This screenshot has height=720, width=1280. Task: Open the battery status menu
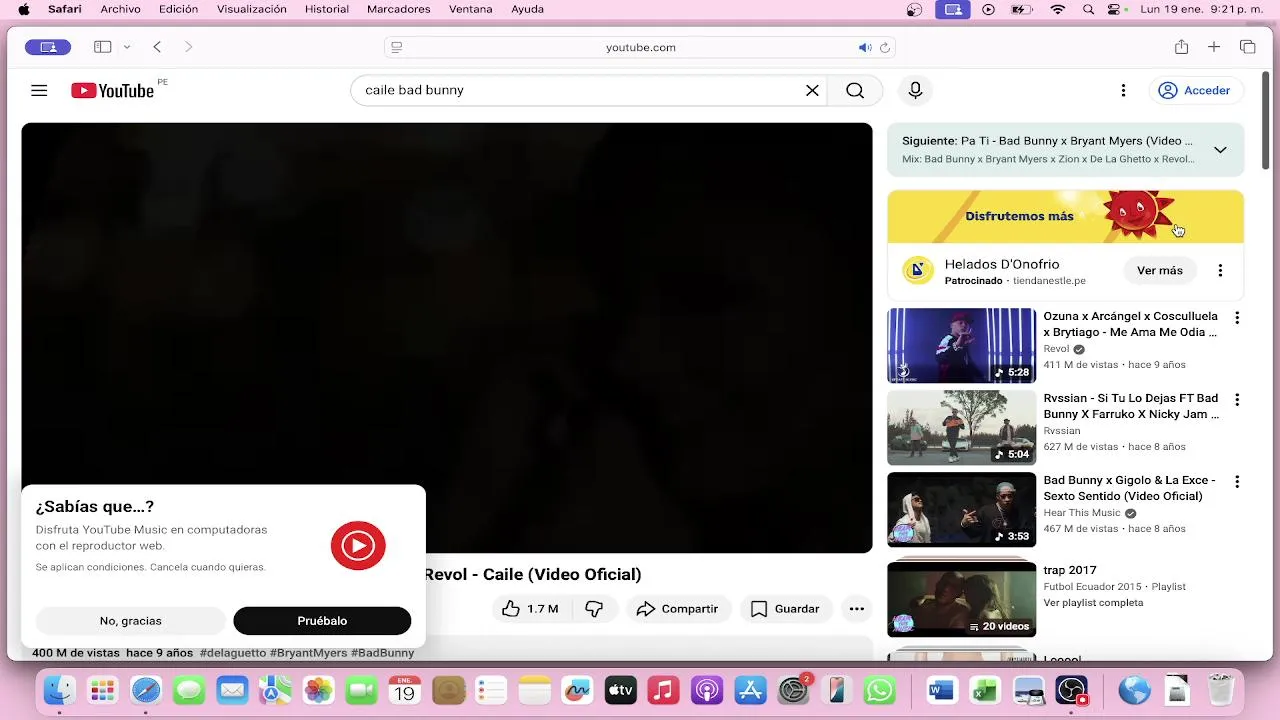click(1021, 9)
